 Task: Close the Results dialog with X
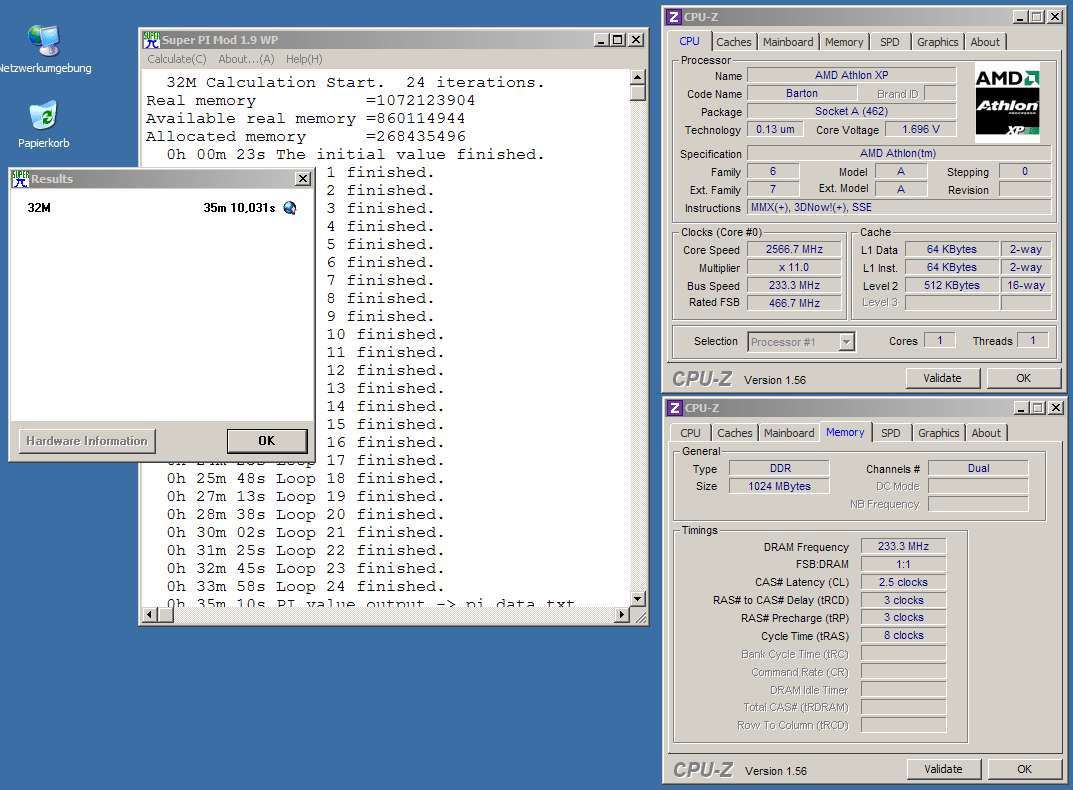302,179
